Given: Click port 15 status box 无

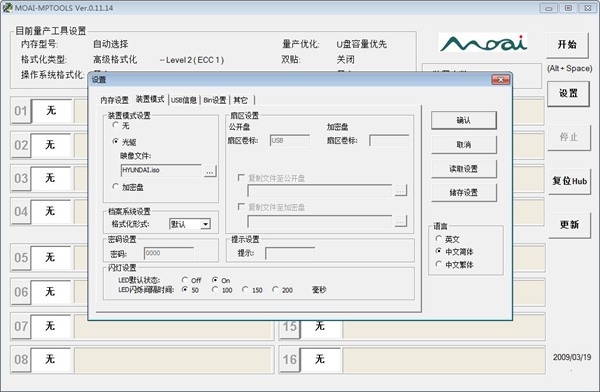Looking at the screenshot, I should click(x=320, y=327).
